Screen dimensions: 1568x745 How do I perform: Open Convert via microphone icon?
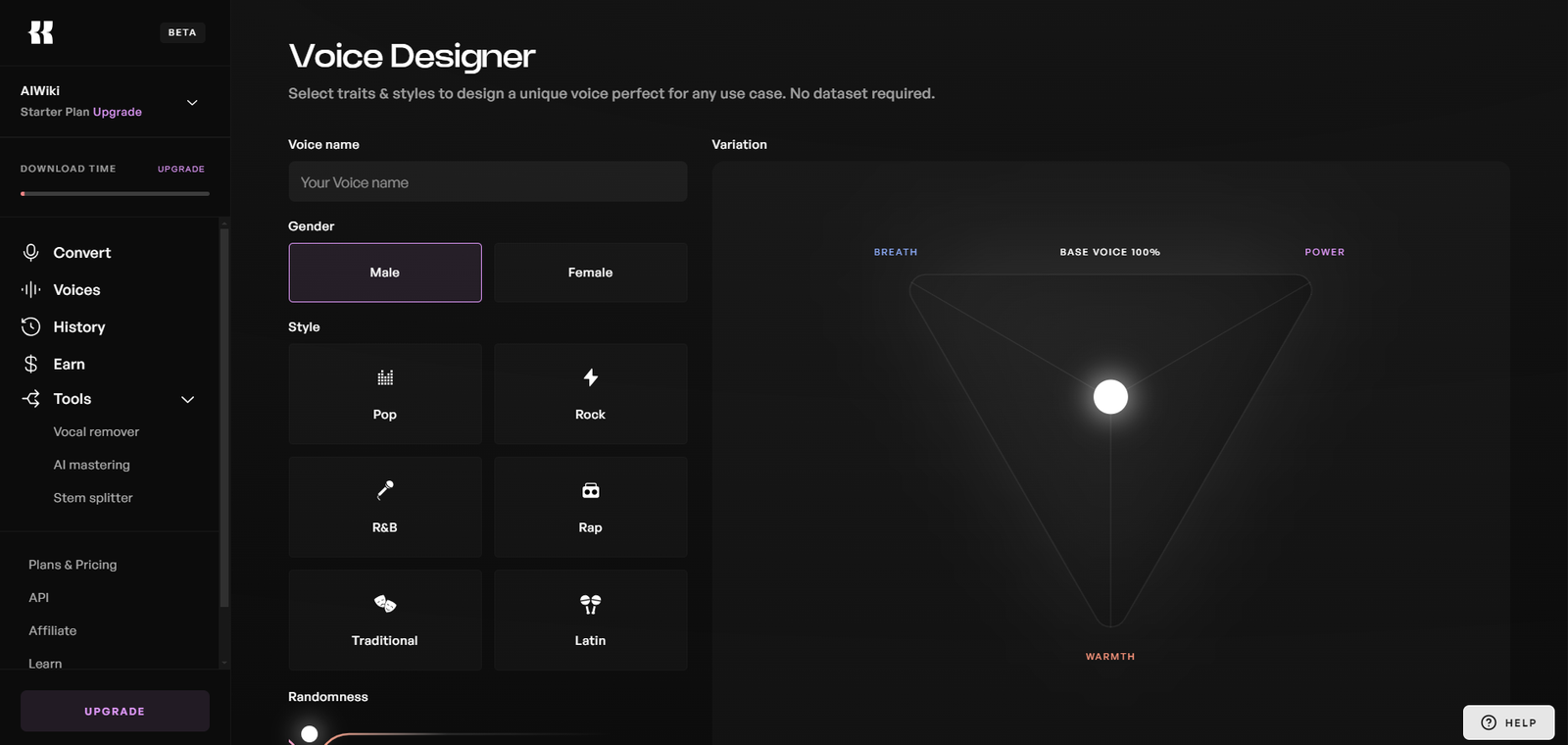tap(31, 253)
